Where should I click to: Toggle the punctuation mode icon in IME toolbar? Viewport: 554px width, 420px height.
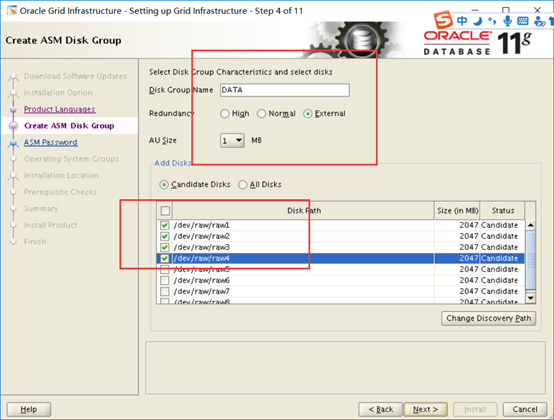pyautogui.click(x=492, y=21)
